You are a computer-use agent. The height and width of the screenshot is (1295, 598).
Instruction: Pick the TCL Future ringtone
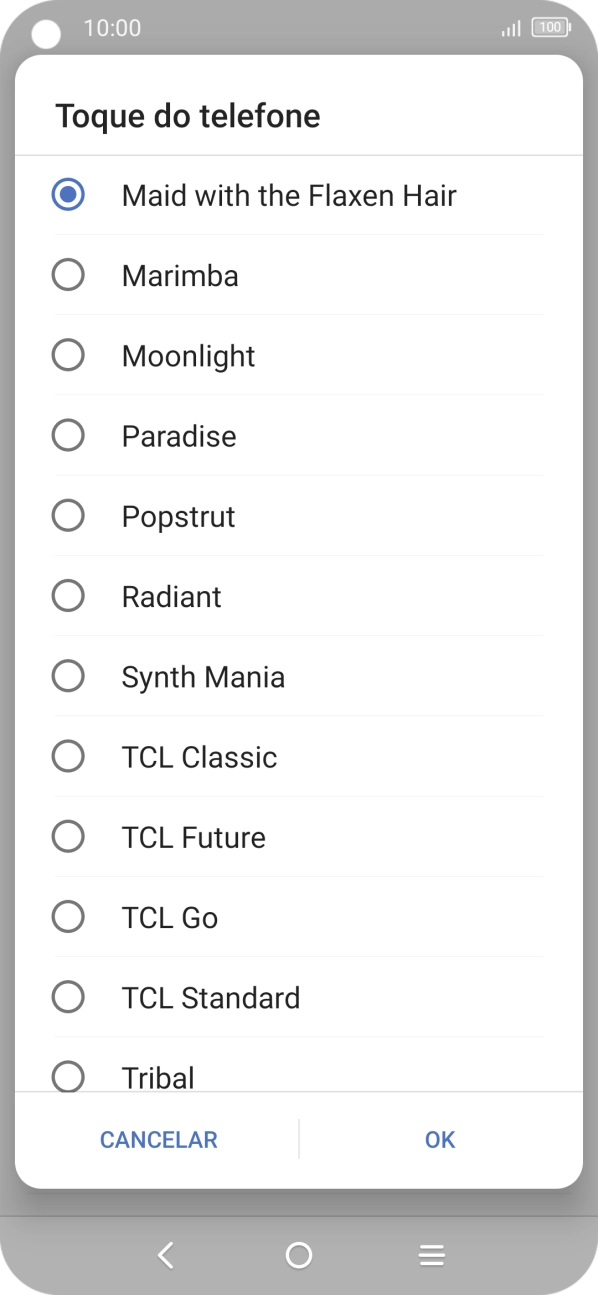(299, 837)
